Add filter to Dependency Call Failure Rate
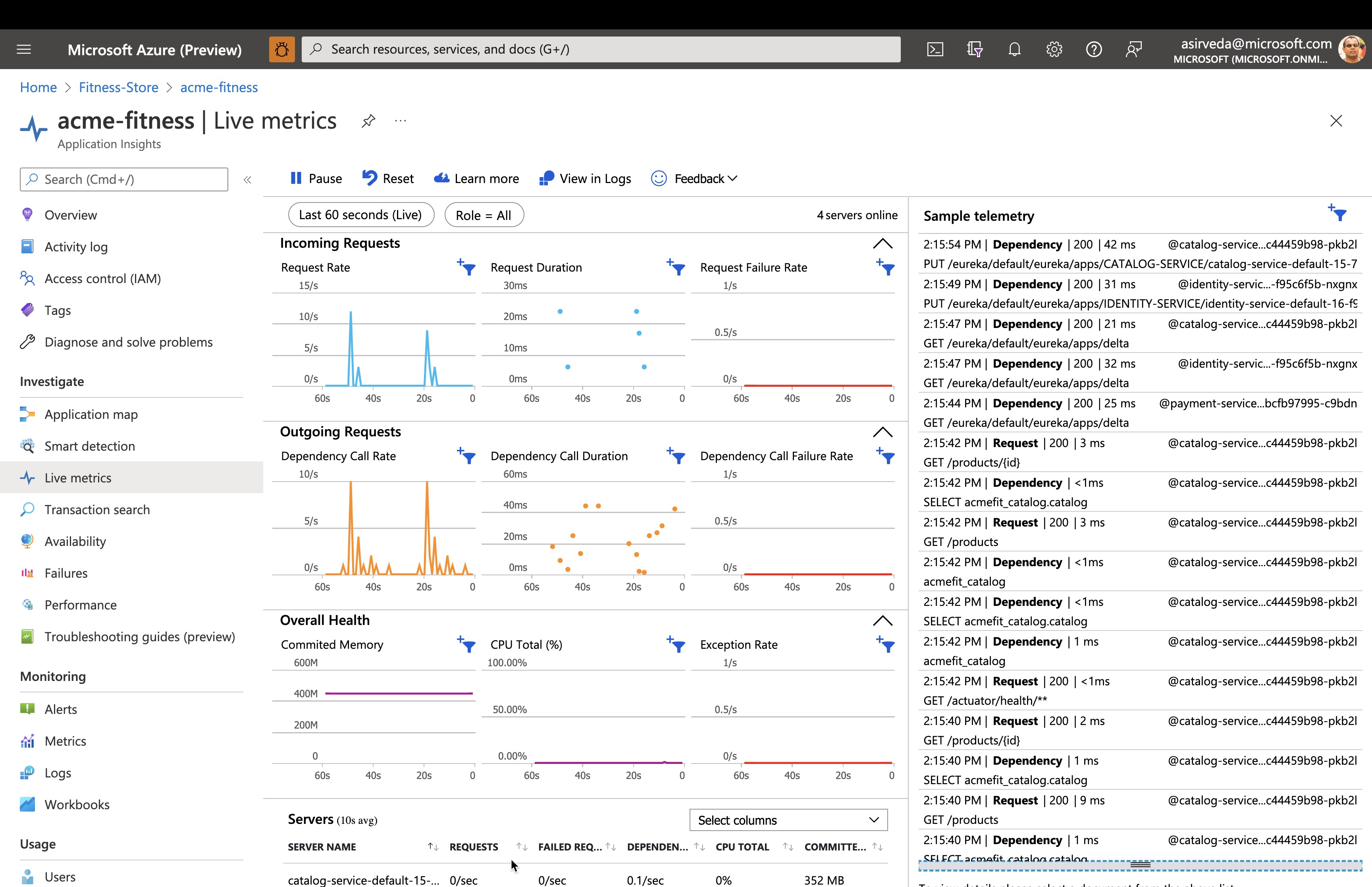The image size is (1372, 887). (x=886, y=455)
